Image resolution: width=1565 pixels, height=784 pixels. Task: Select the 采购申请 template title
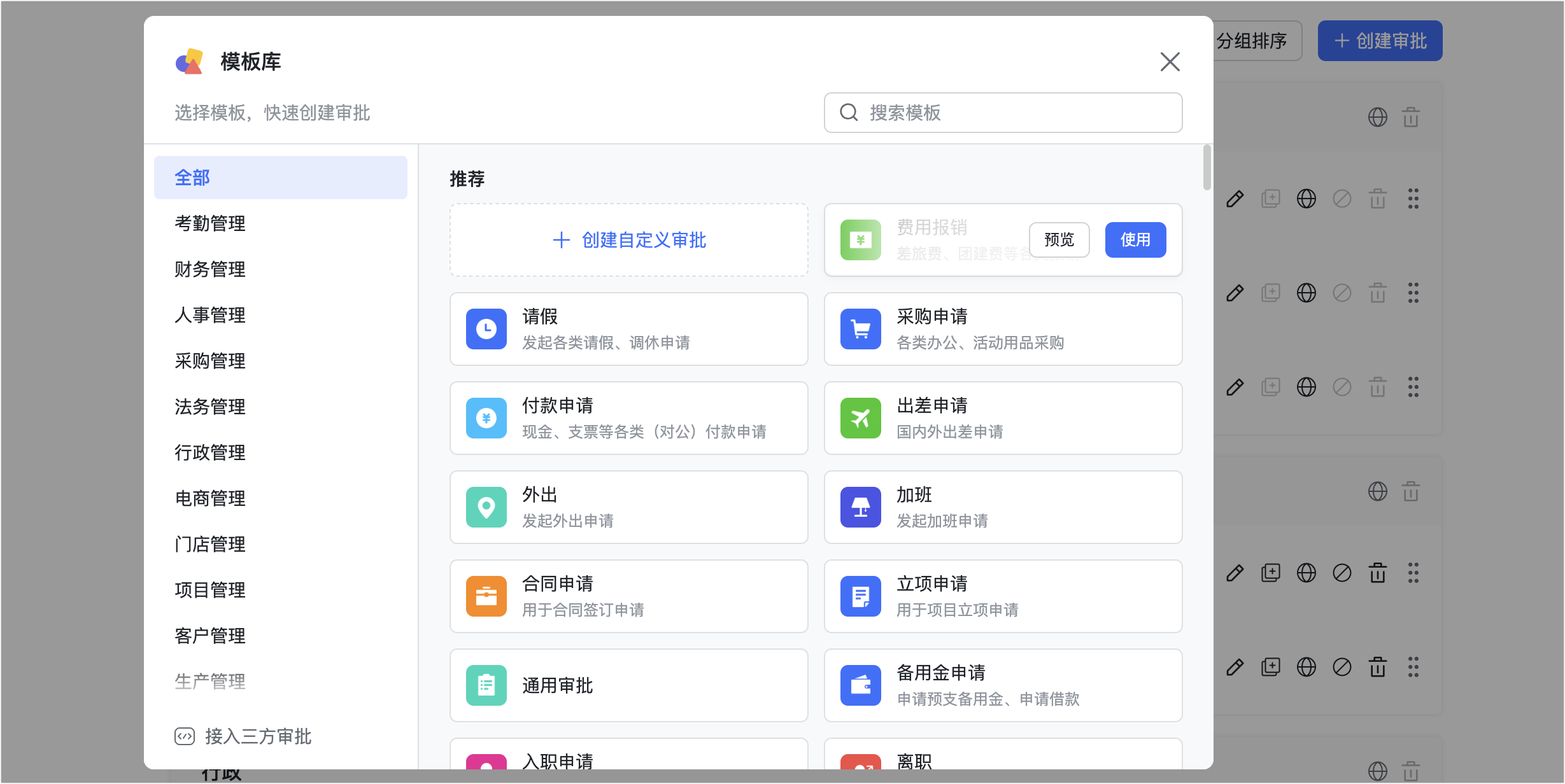(932, 316)
